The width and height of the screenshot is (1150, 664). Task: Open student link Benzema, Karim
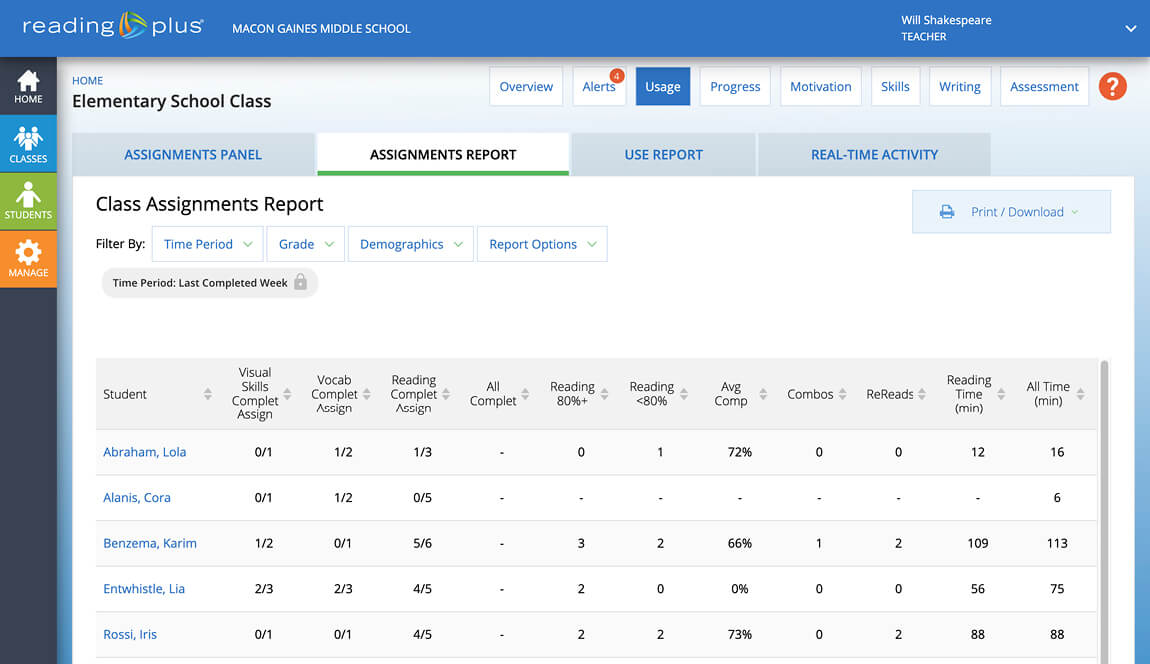coord(150,543)
